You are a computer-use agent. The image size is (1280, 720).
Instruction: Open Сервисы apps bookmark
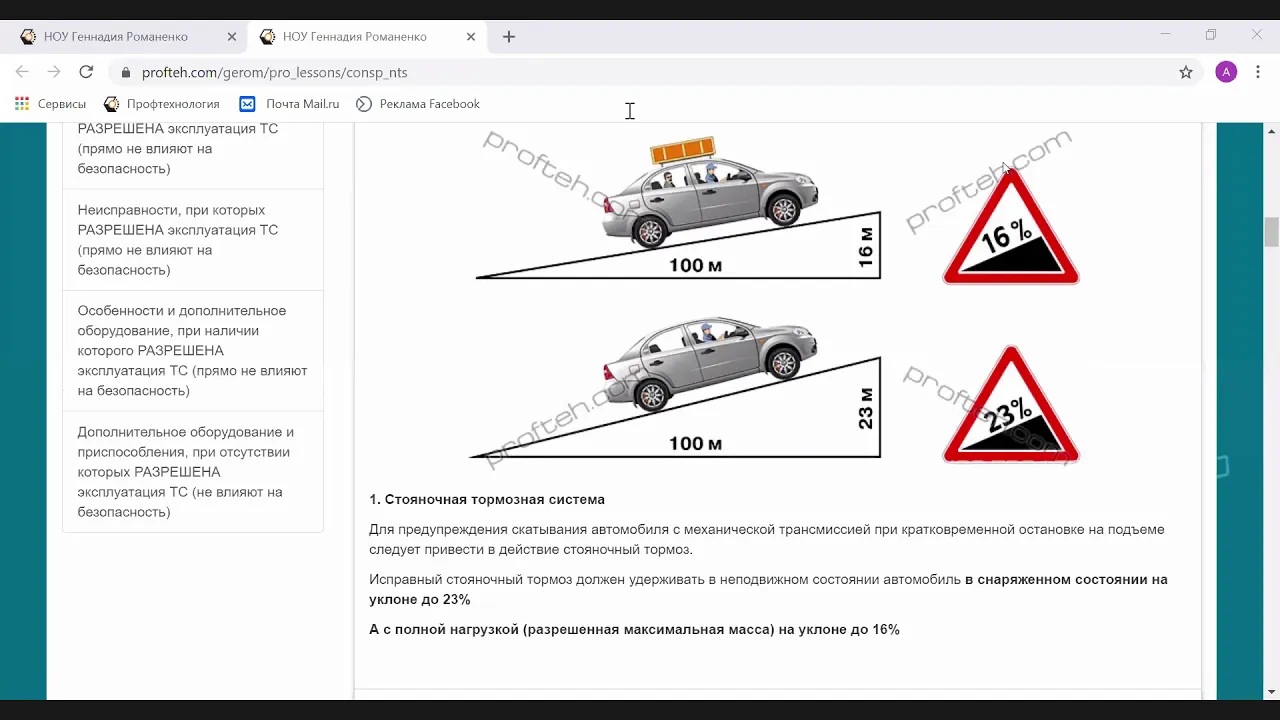point(50,104)
